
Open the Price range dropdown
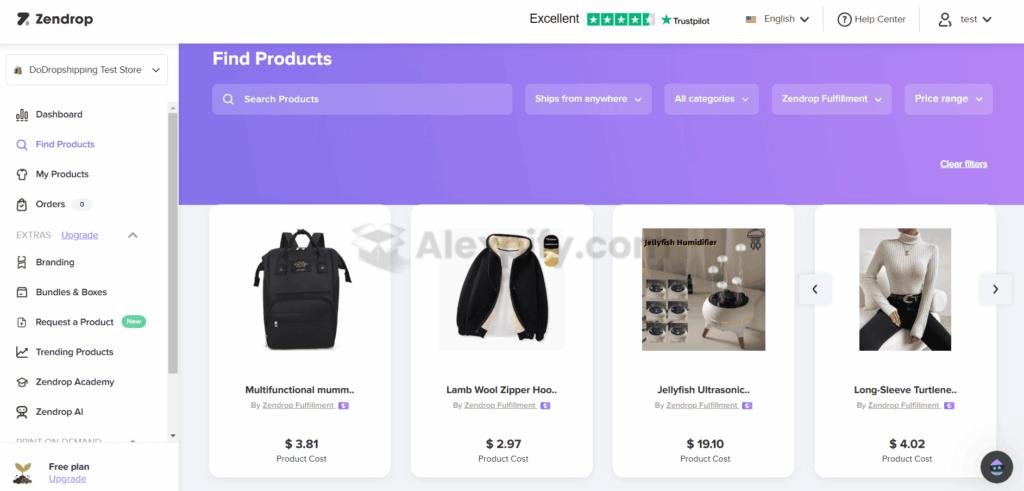948,99
